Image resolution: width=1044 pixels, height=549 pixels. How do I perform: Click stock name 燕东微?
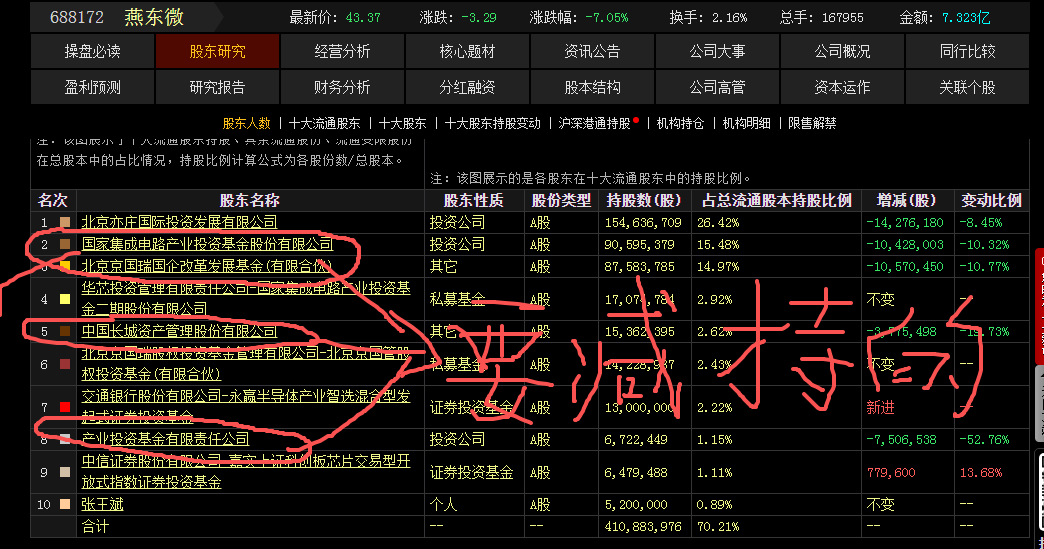pos(154,17)
